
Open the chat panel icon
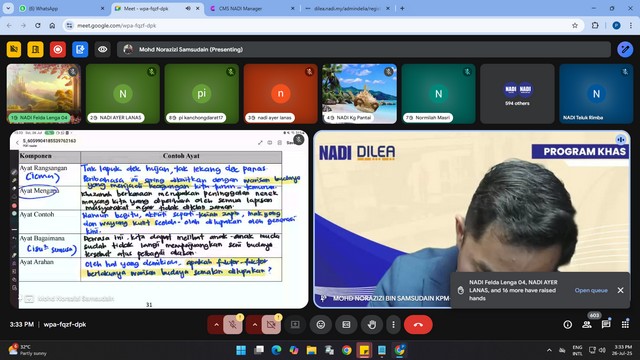point(606,324)
